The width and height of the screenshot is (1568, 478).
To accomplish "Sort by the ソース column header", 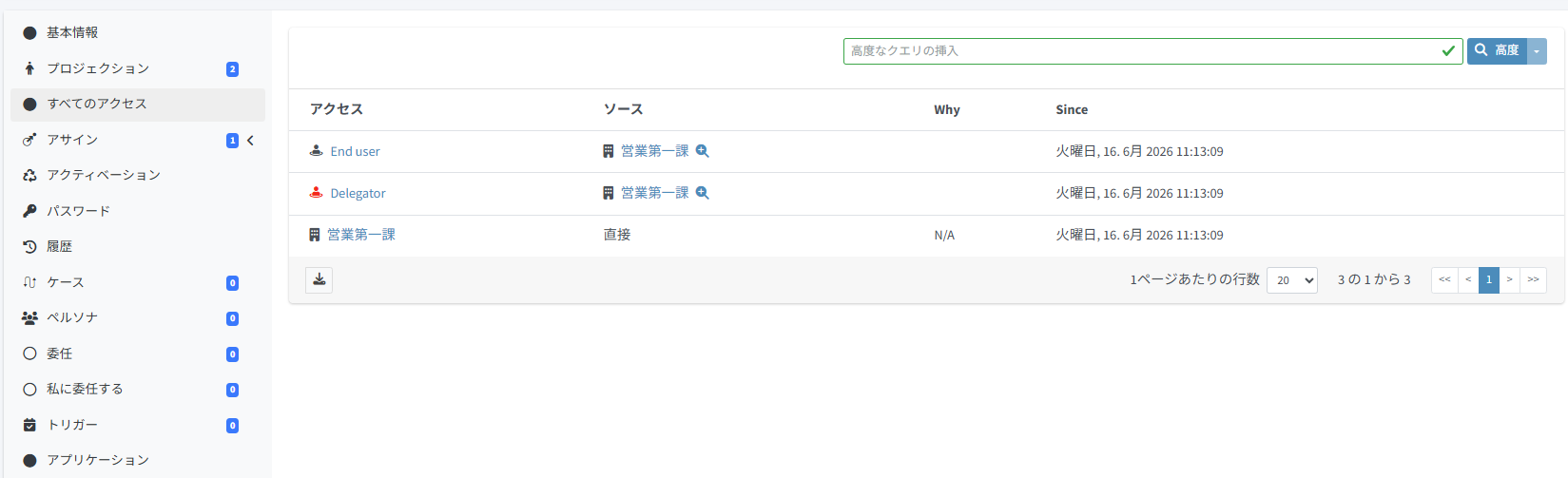I will point(624,109).
